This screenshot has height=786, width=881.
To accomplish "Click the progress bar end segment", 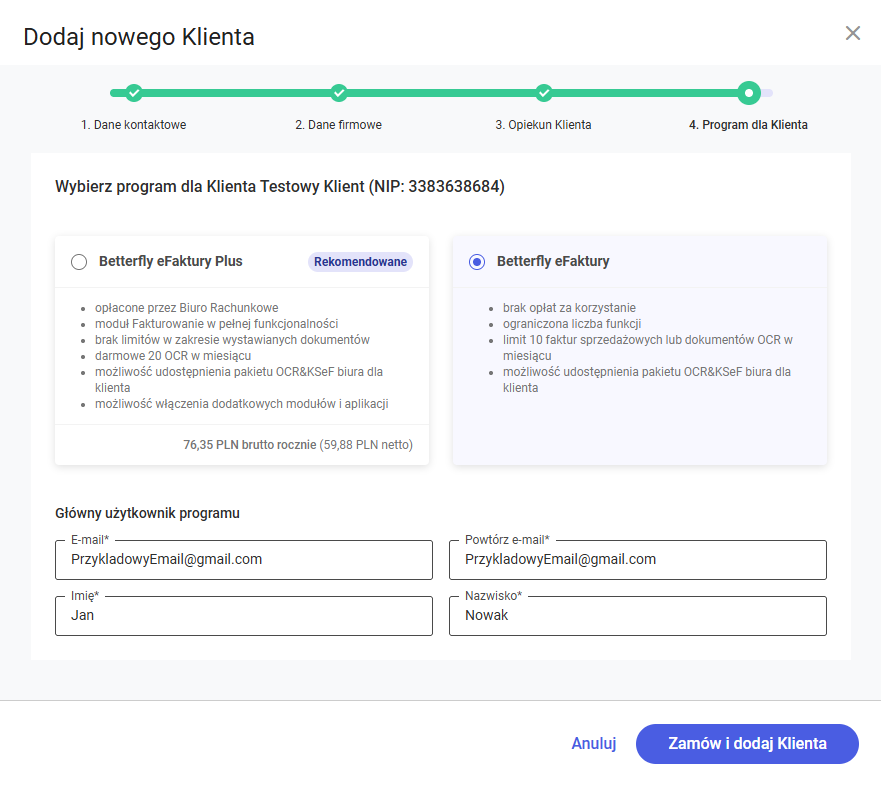I will click(767, 93).
